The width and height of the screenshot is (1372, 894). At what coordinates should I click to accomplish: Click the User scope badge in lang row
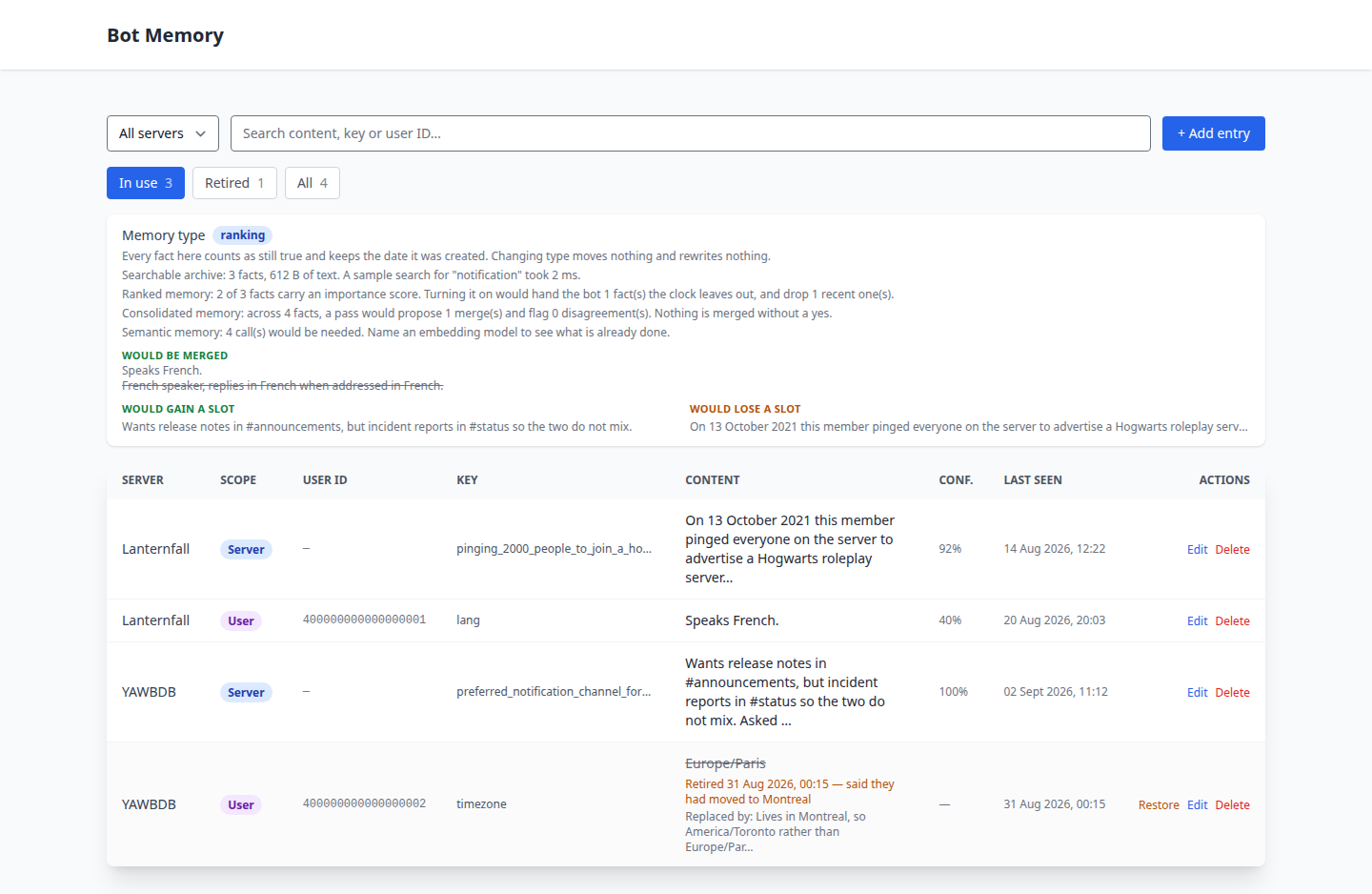click(x=241, y=621)
